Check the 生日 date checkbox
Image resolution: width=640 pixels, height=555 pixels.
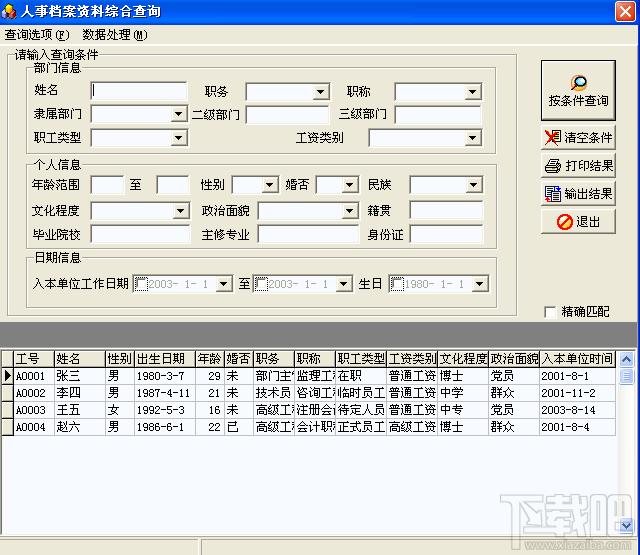(x=397, y=284)
